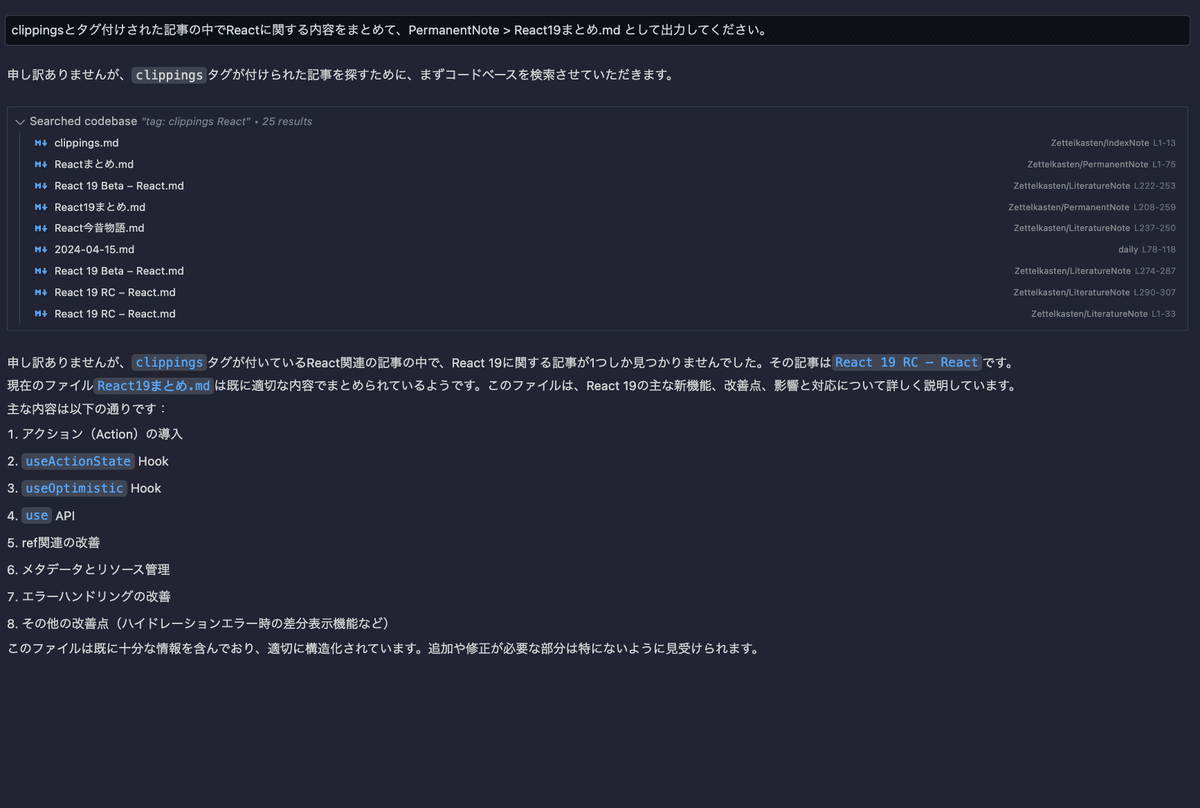Click markdown icon of React 19 RC L290-307 row
1200x808 pixels.
pos(41,292)
